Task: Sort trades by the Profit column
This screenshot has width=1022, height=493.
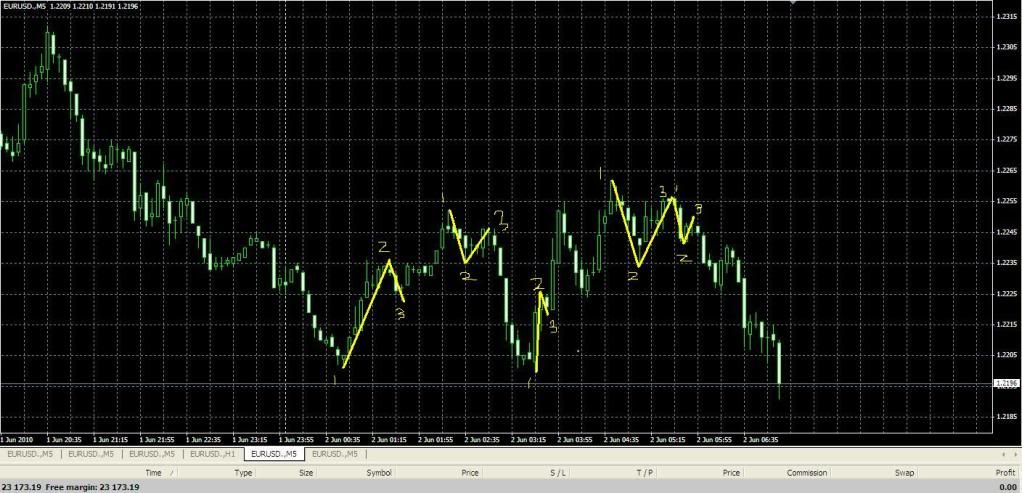Action: (x=1005, y=472)
